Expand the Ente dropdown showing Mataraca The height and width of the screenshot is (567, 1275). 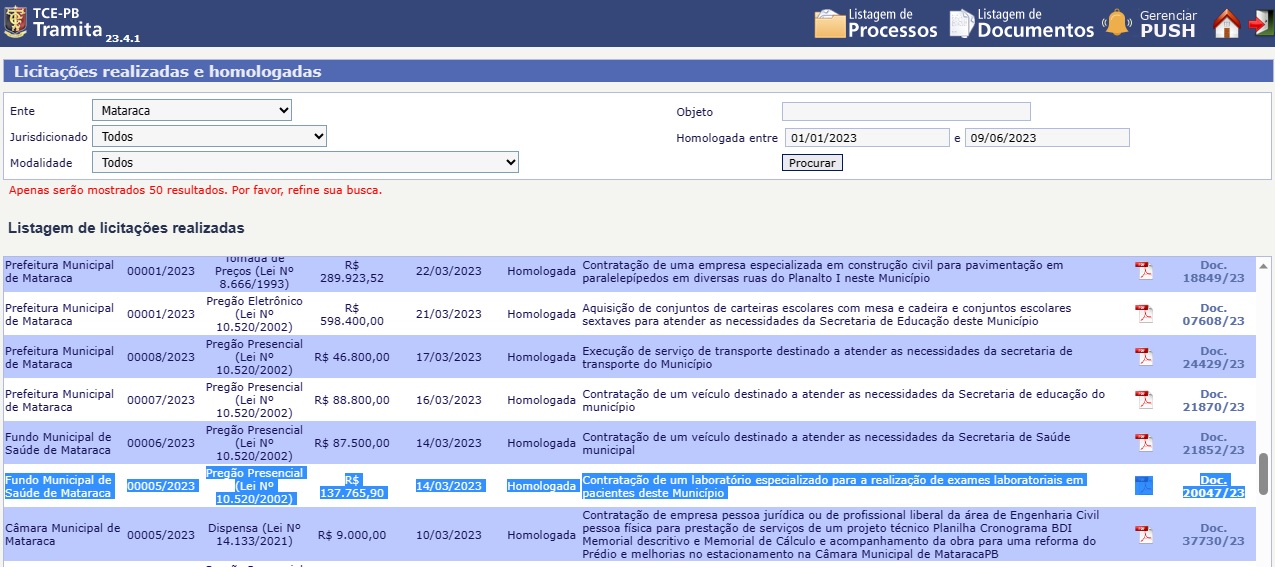[x=192, y=110]
